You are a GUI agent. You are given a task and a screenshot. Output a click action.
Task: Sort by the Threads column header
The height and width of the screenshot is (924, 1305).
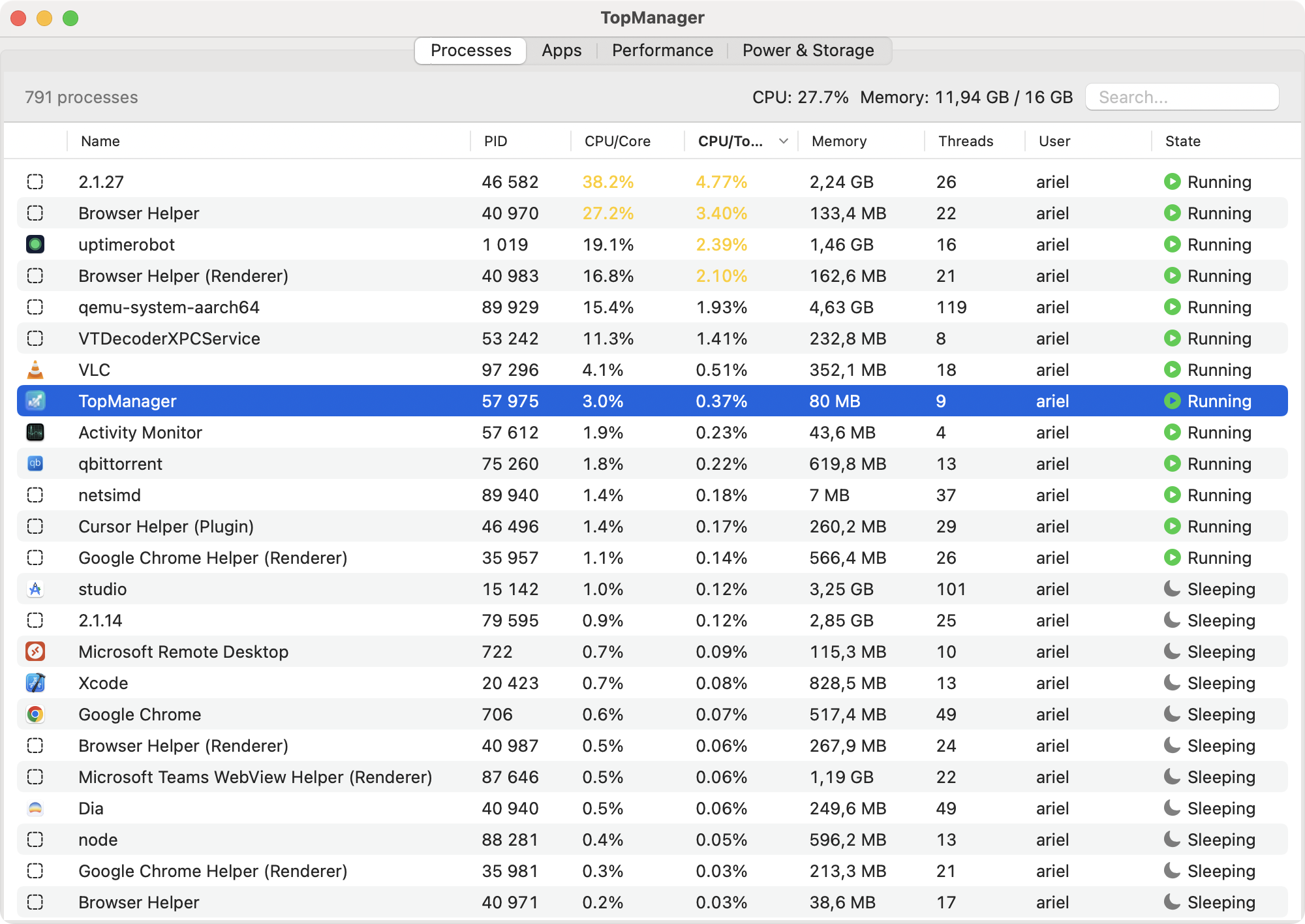pos(966,142)
